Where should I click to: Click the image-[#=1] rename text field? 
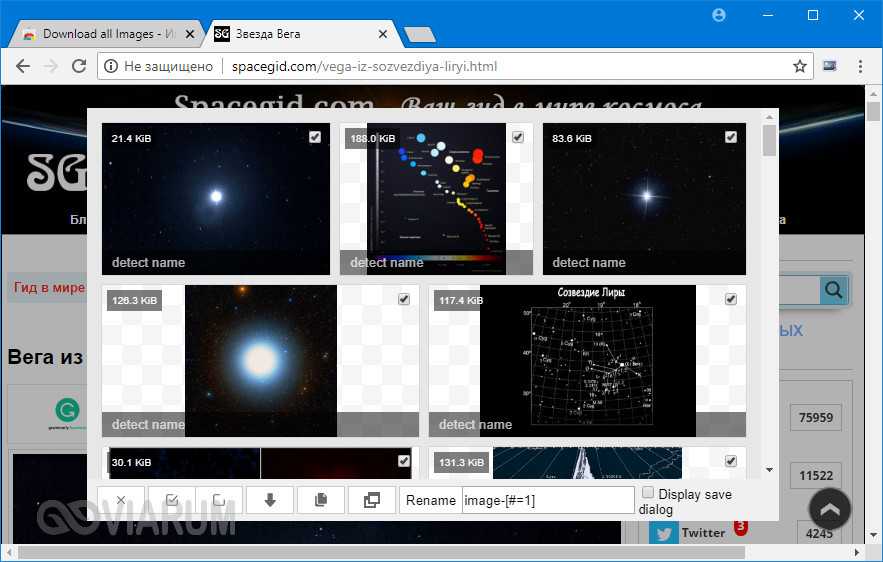click(x=548, y=500)
